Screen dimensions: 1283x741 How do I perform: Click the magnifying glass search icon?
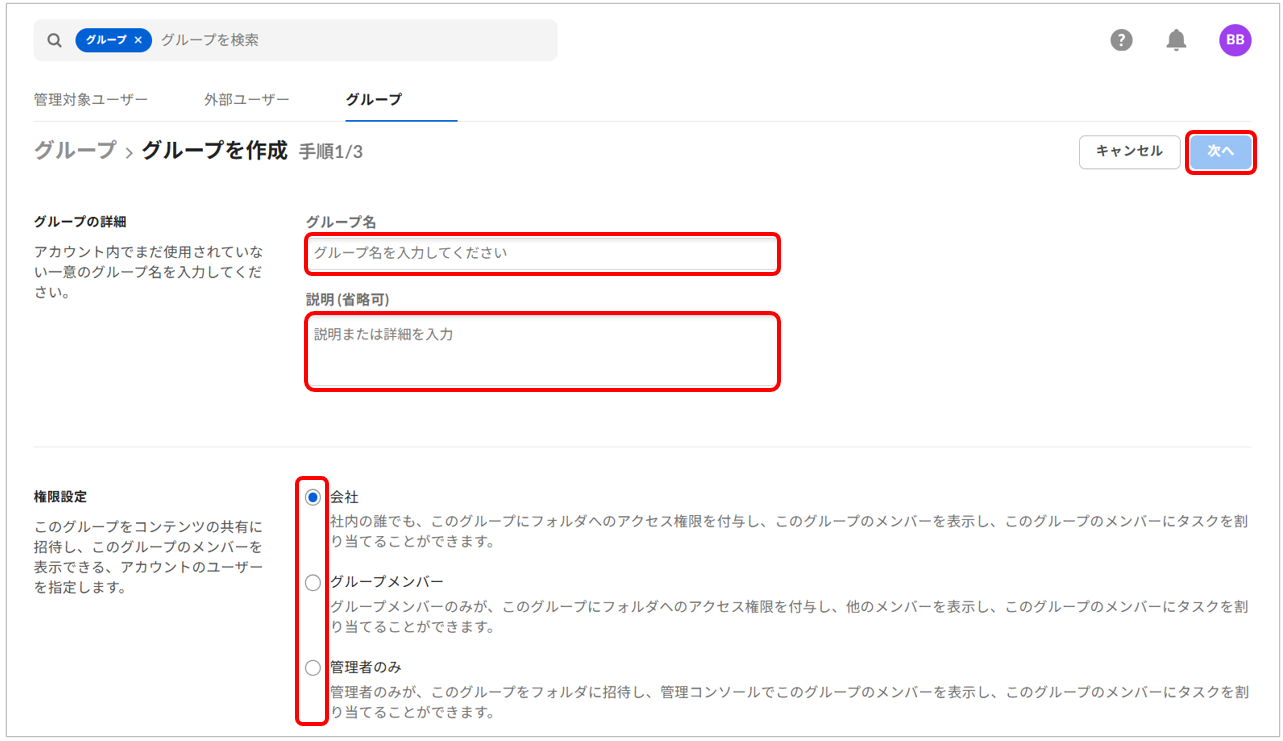click(54, 40)
